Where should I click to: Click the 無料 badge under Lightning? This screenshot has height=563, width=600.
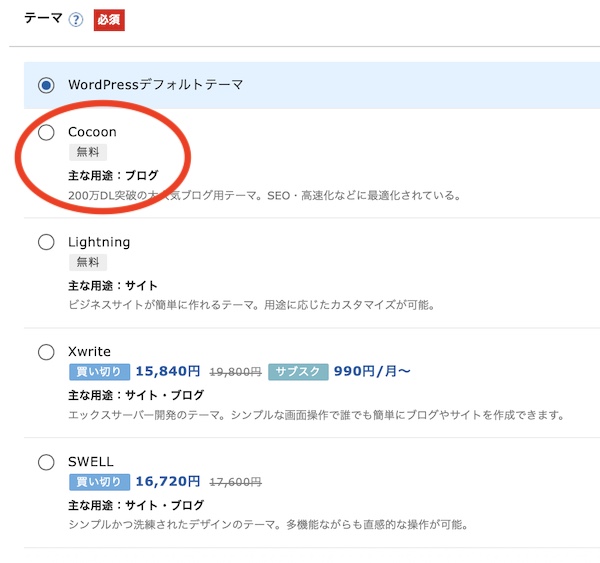[88, 262]
